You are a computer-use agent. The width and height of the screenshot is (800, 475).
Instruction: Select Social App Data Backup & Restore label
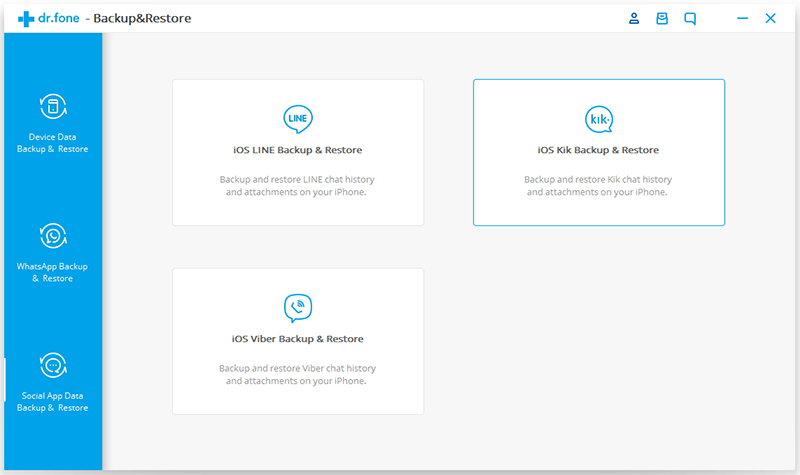point(53,402)
